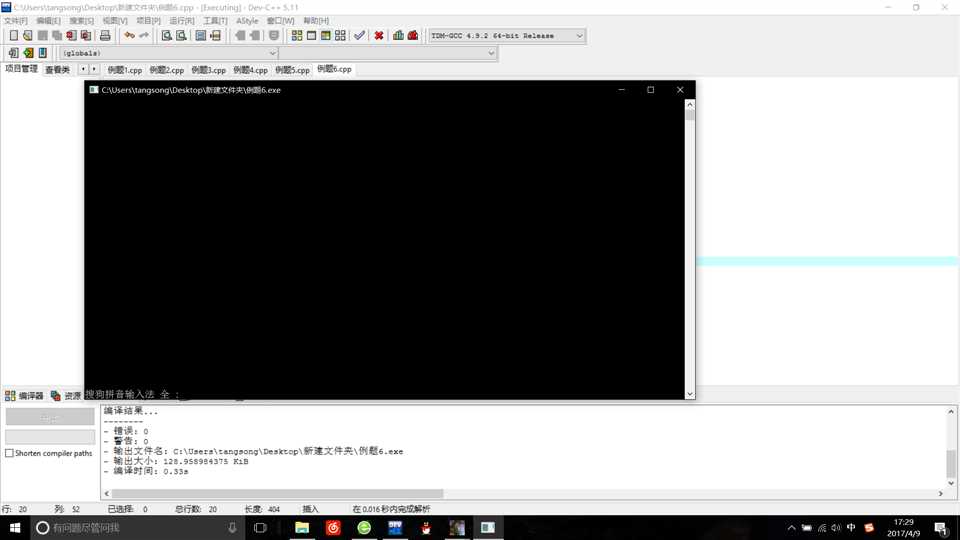The image size is (960, 540).
Task: Switch to the 项目管理 panel tab
Action: click(x=21, y=69)
